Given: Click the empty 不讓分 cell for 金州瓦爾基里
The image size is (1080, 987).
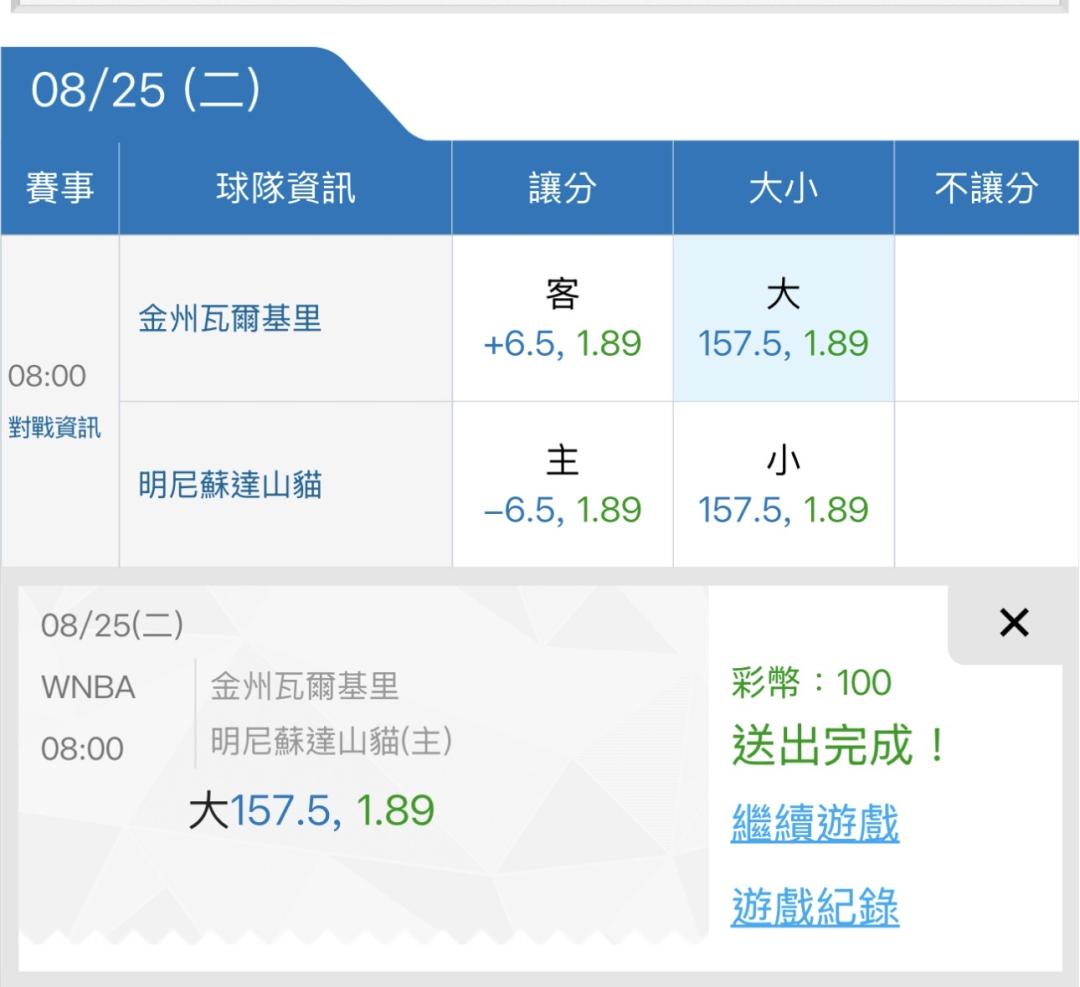Looking at the screenshot, I should click(986, 318).
